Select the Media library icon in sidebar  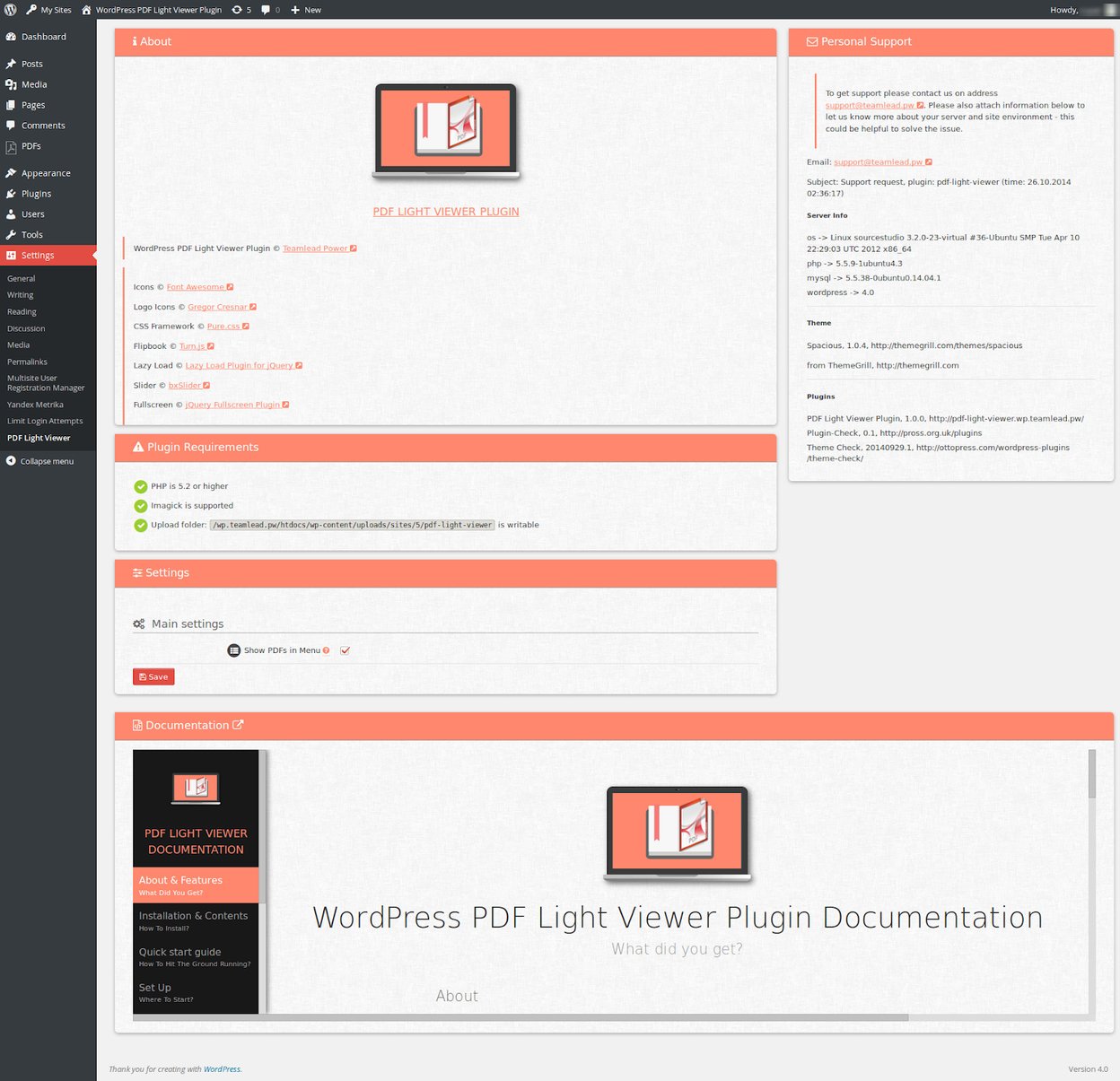click(x=13, y=83)
